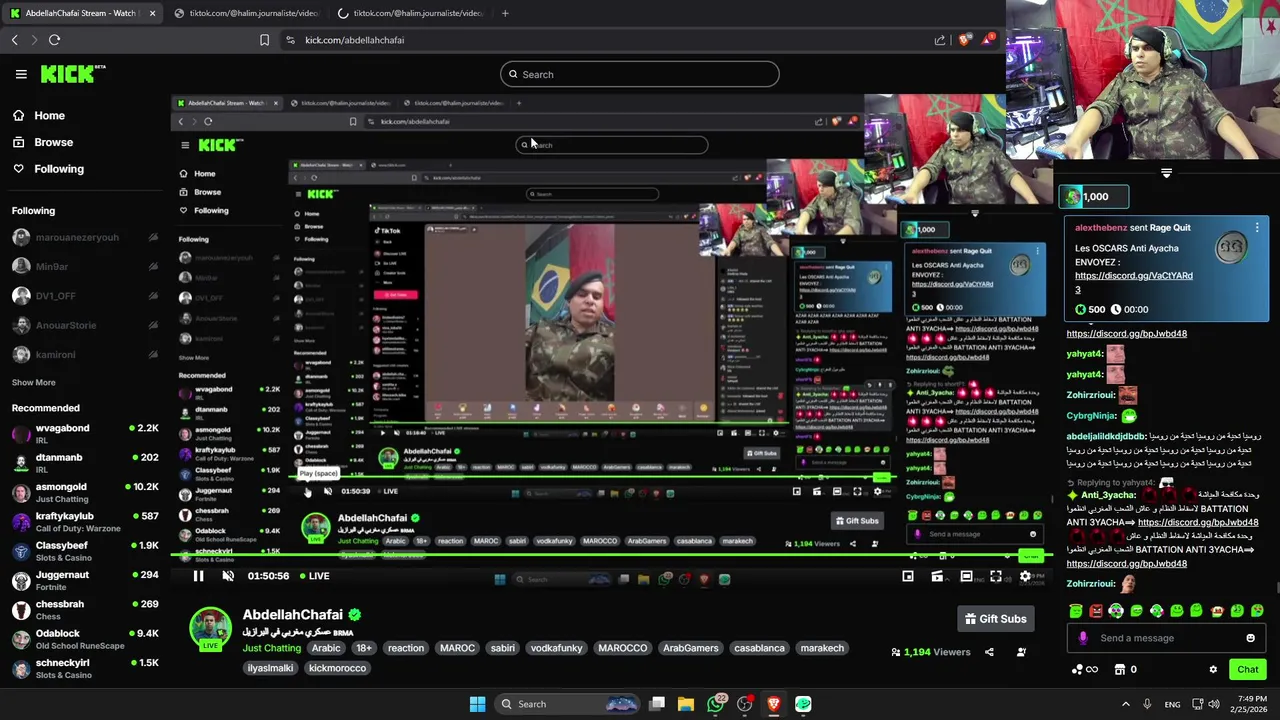The width and height of the screenshot is (1280, 720).
Task: Click the green Chat button
Action: (x=1248, y=670)
